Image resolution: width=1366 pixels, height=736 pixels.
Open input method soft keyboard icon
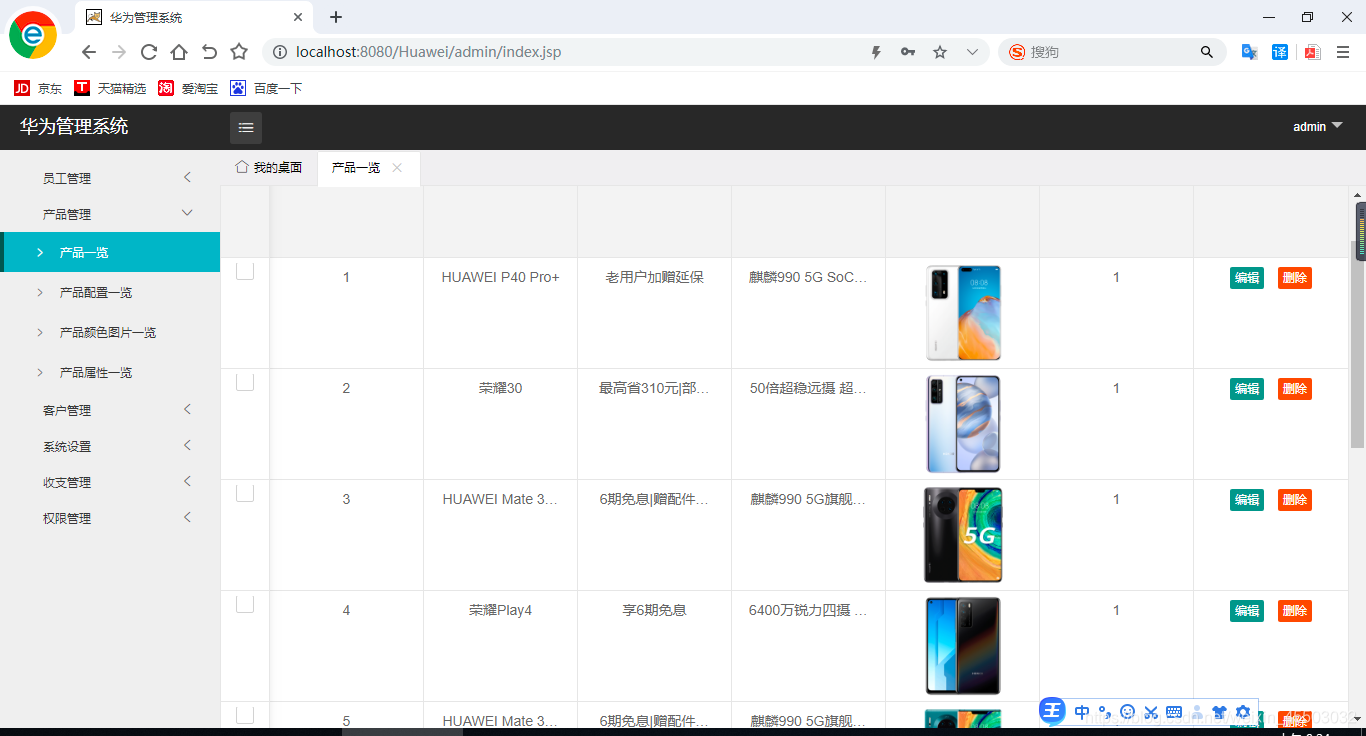1174,712
